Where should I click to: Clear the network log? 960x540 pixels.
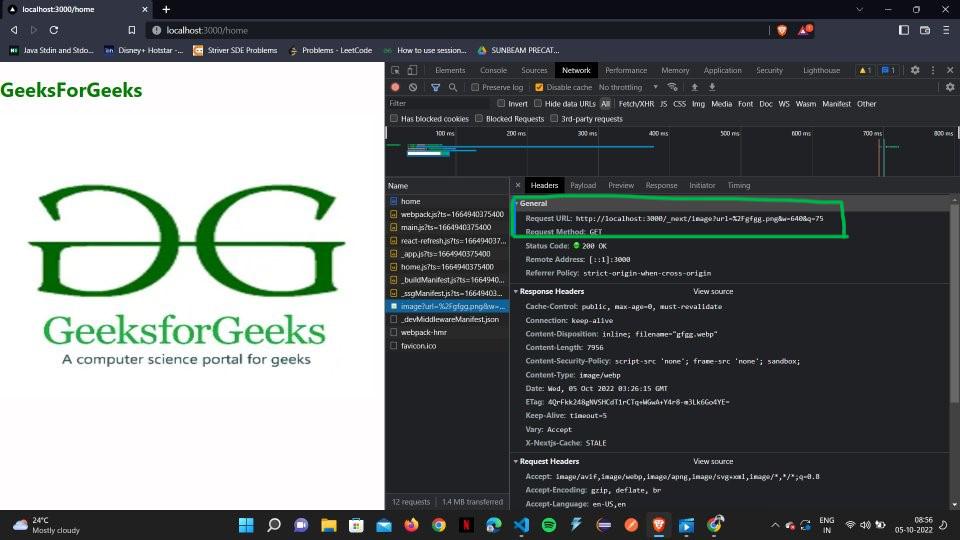(x=413, y=88)
